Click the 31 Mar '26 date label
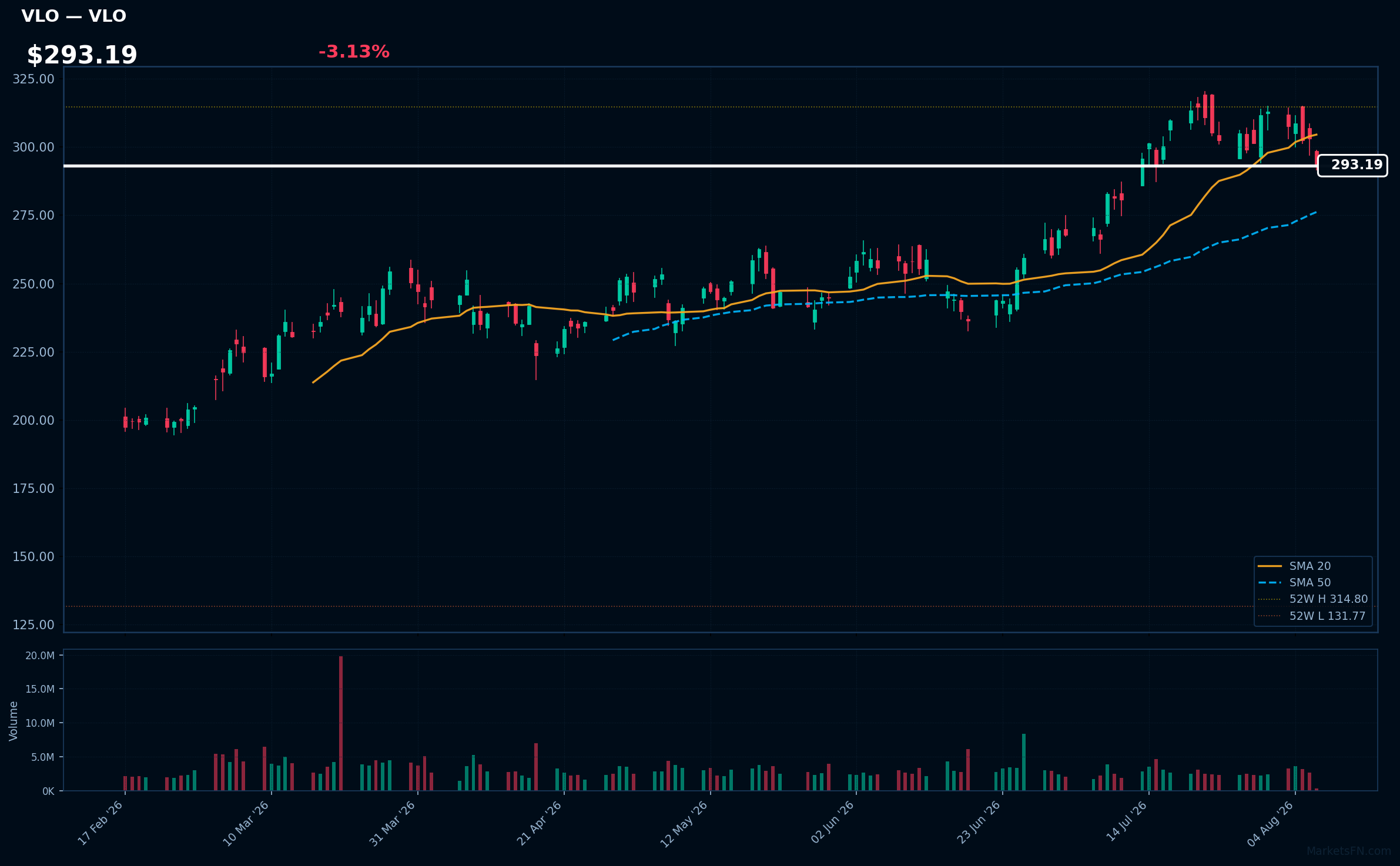The width and height of the screenshot is (1400, 866). (393, 823)
